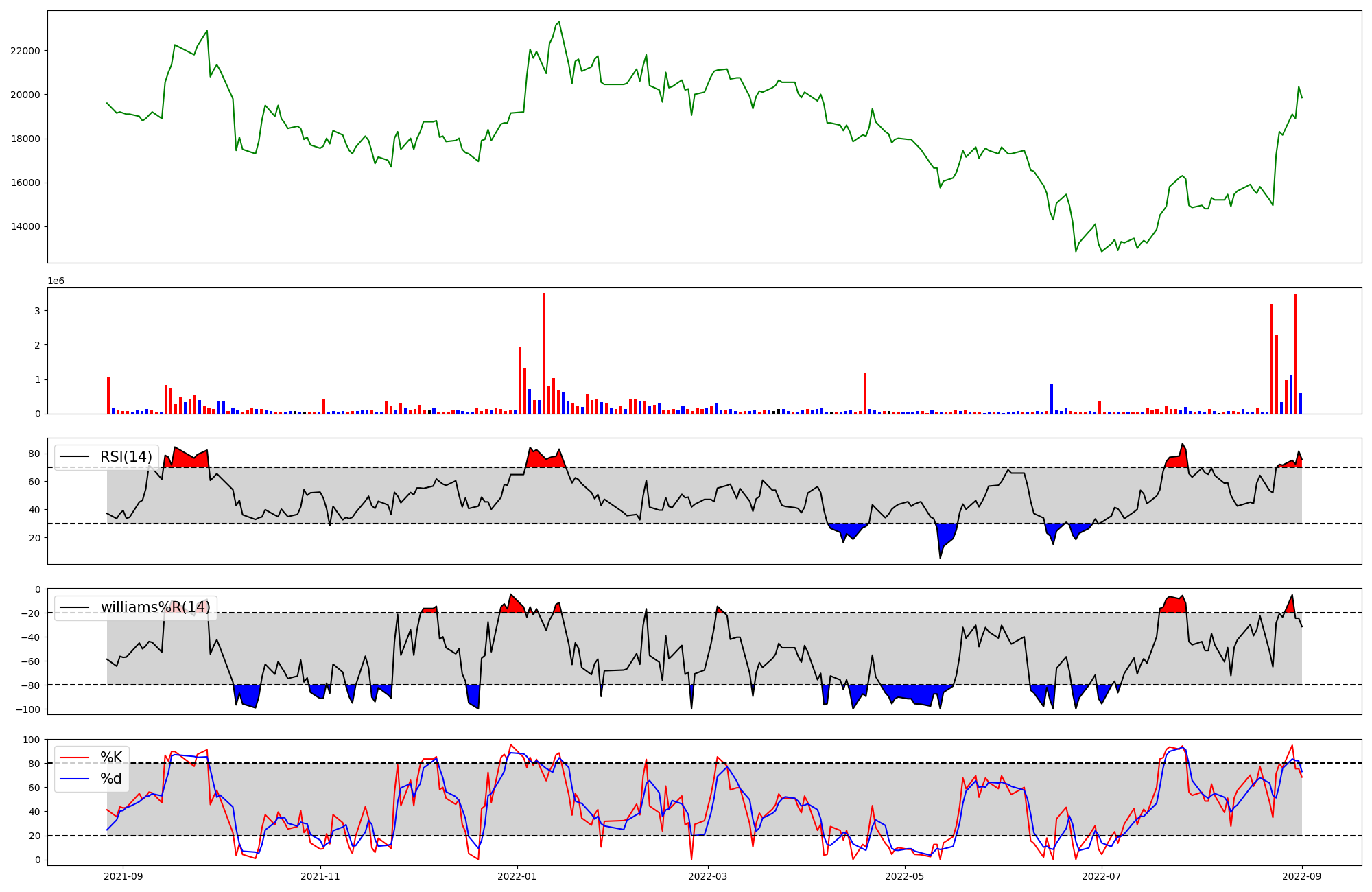This screenshot has height=892, width=1372.
Task: Click the RSI(14) legend label
Action: [126, 457]
